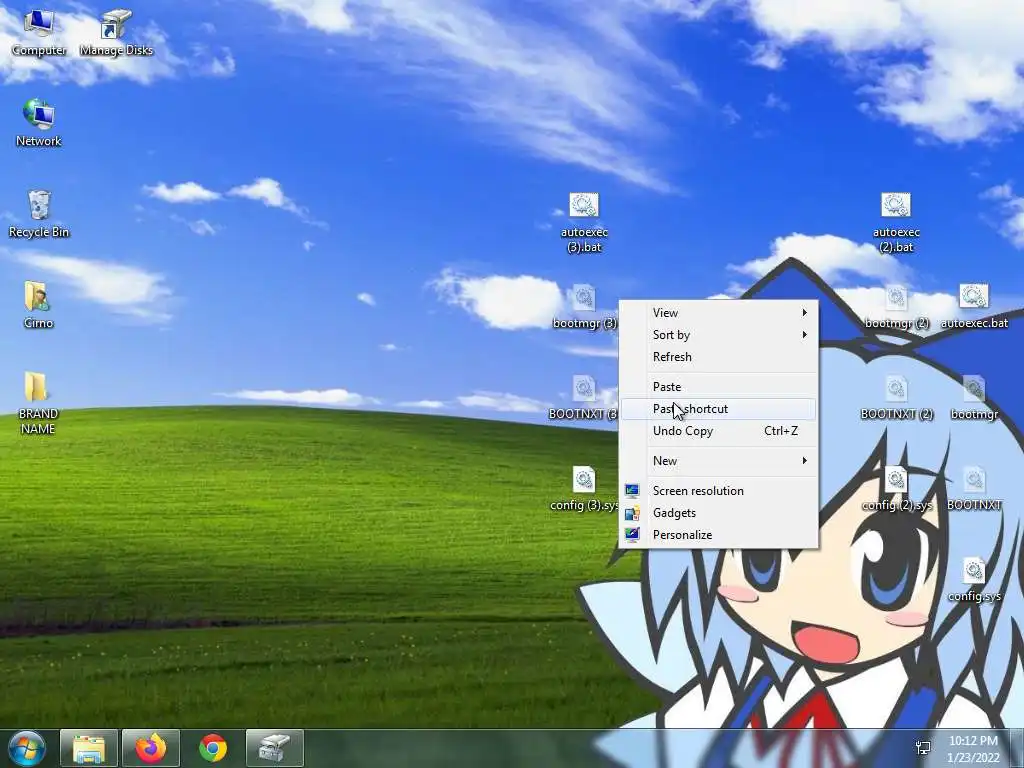The width and height of the screenshot is (1024, 768).
Task: Click the taskbar clock showing 10:12 PM
Action: 973,749
